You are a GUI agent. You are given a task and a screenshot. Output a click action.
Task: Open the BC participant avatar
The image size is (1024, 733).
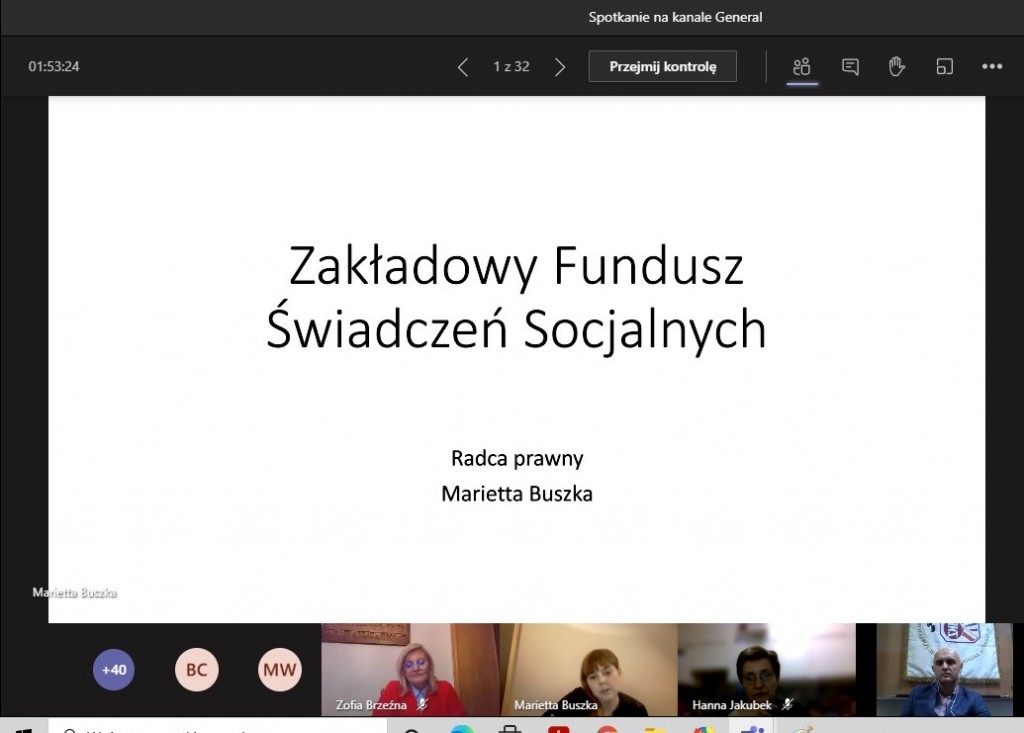pos(196,669)
